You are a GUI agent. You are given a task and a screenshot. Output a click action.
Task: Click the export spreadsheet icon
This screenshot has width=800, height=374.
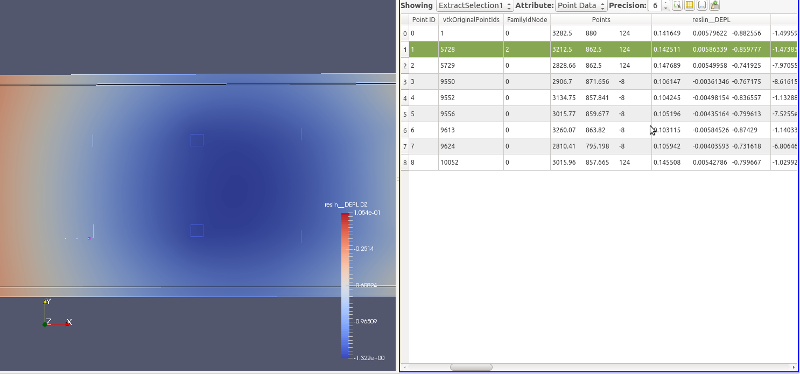coord(714,5)
